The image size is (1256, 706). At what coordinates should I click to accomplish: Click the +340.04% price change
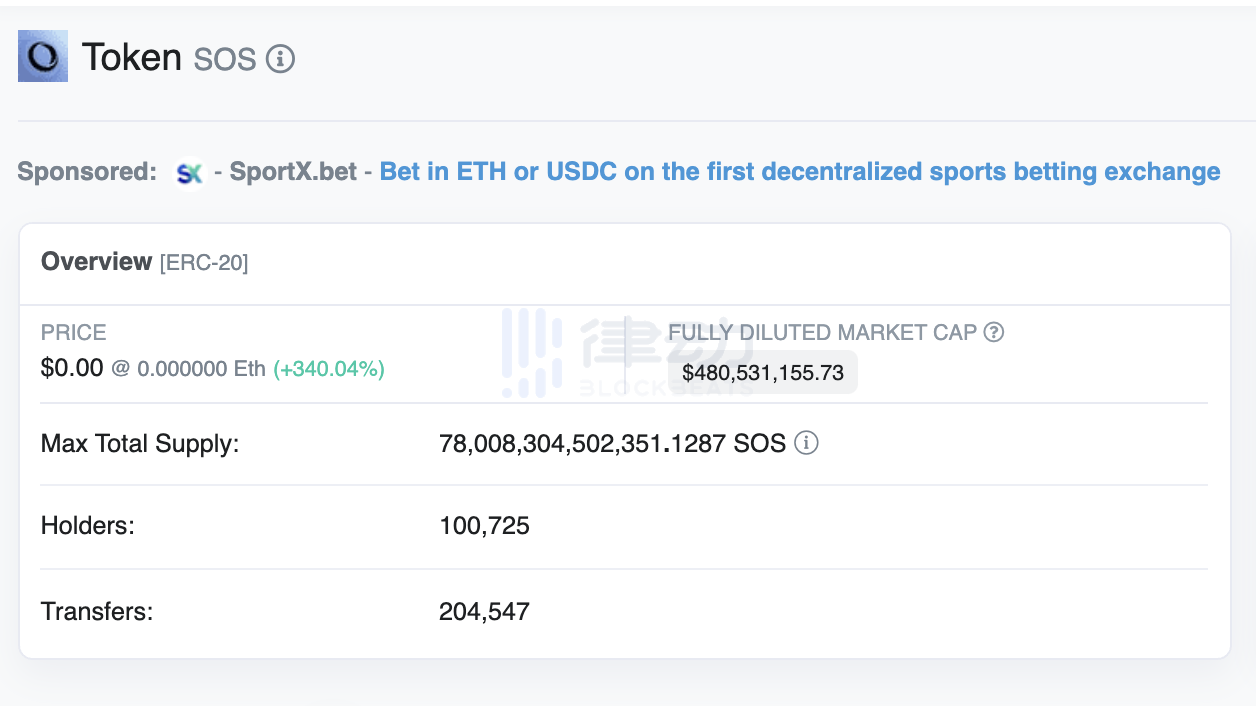coord(329,369)
